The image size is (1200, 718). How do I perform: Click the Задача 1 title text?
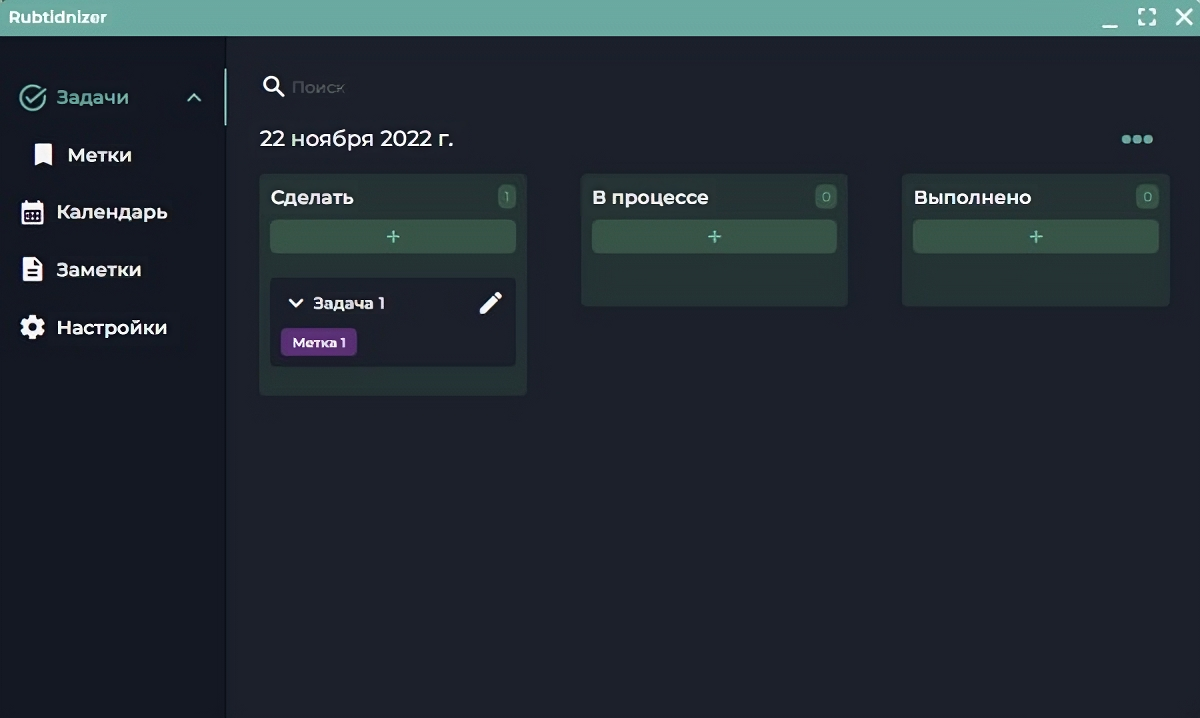pyautogui.click(x=349, y=303)
